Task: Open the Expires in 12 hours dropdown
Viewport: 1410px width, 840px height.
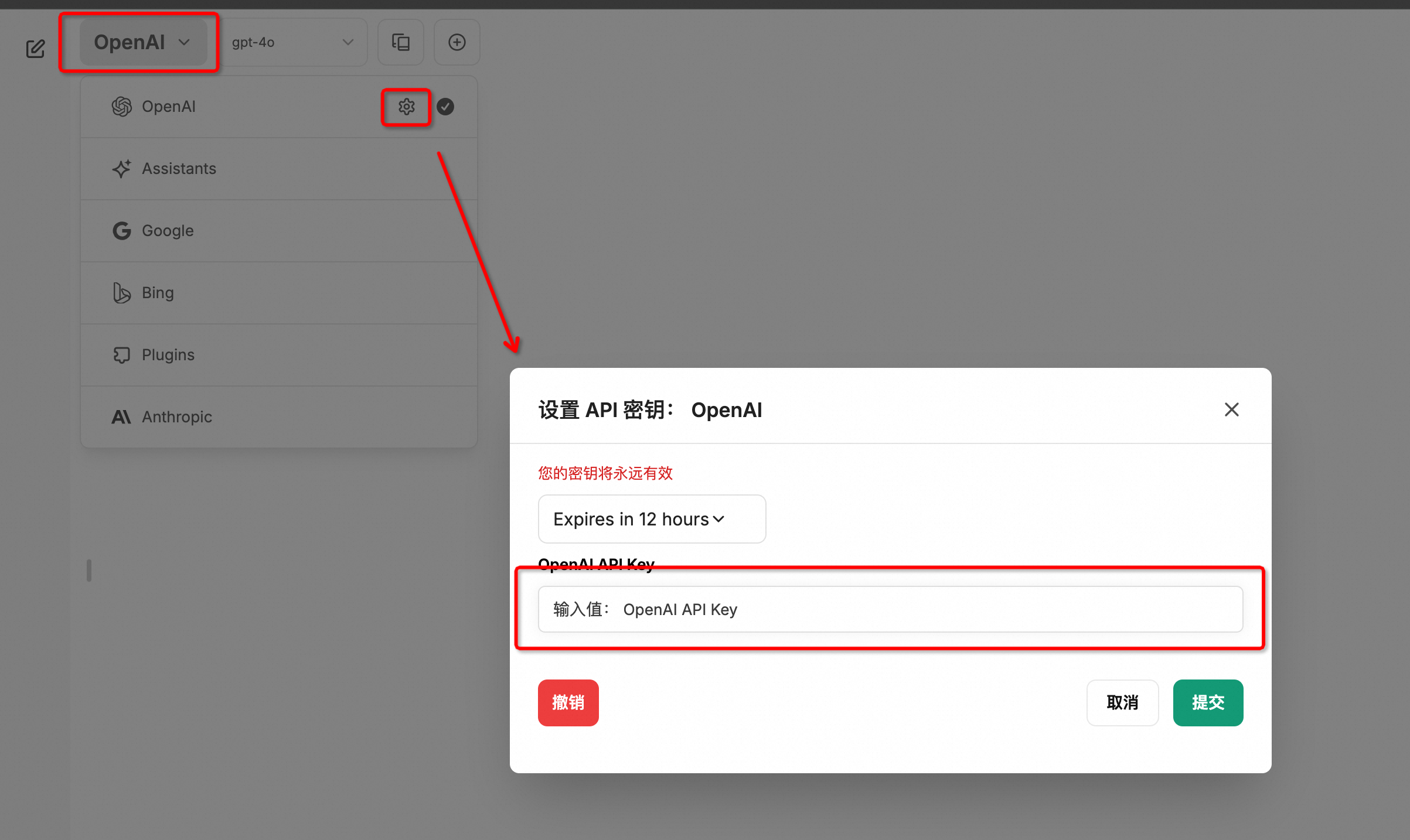Action: point(652,519)
